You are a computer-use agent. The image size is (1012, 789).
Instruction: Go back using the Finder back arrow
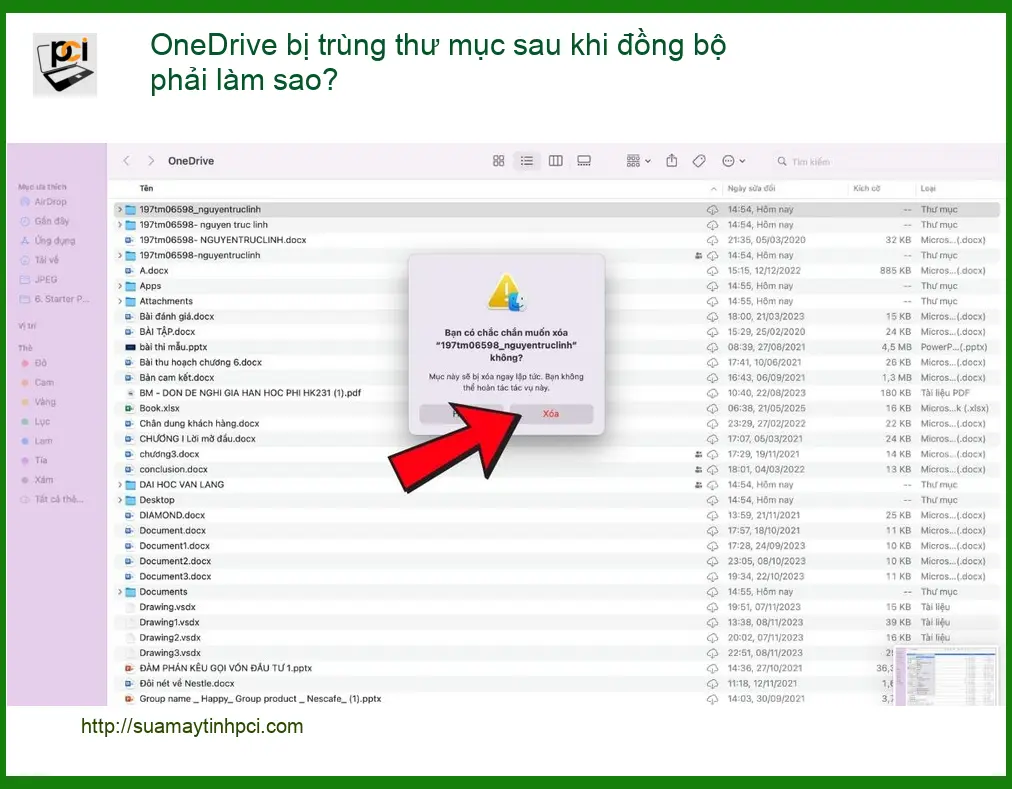tap(126, 161)
